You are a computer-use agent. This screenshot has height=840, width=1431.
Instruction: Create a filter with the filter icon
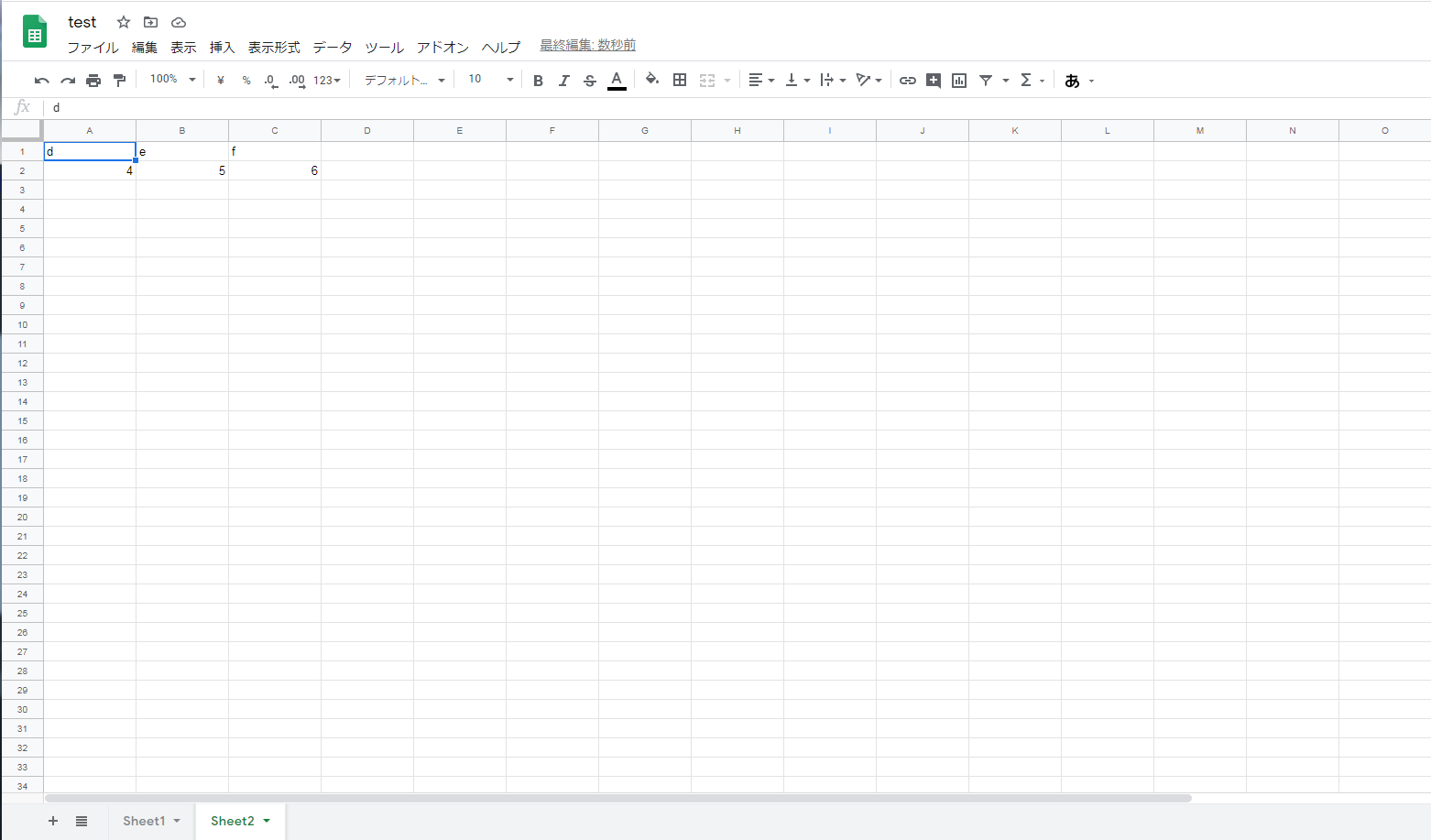tap(986, 80)
